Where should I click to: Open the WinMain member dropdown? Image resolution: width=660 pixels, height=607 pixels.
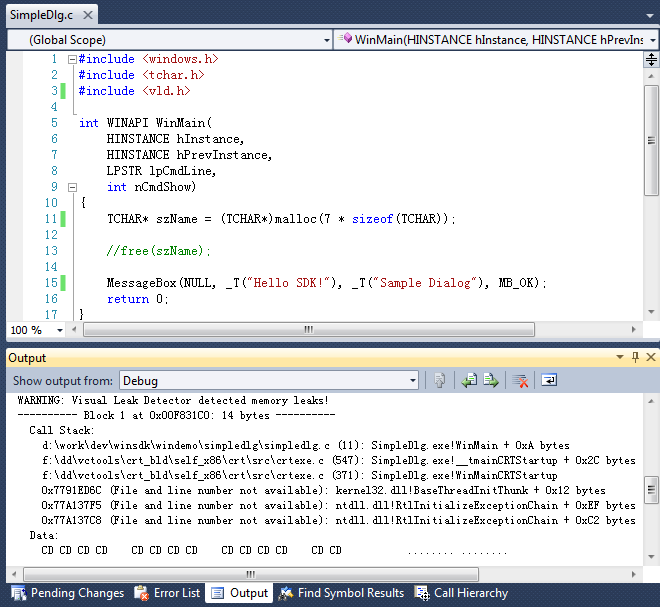(496, 40)
